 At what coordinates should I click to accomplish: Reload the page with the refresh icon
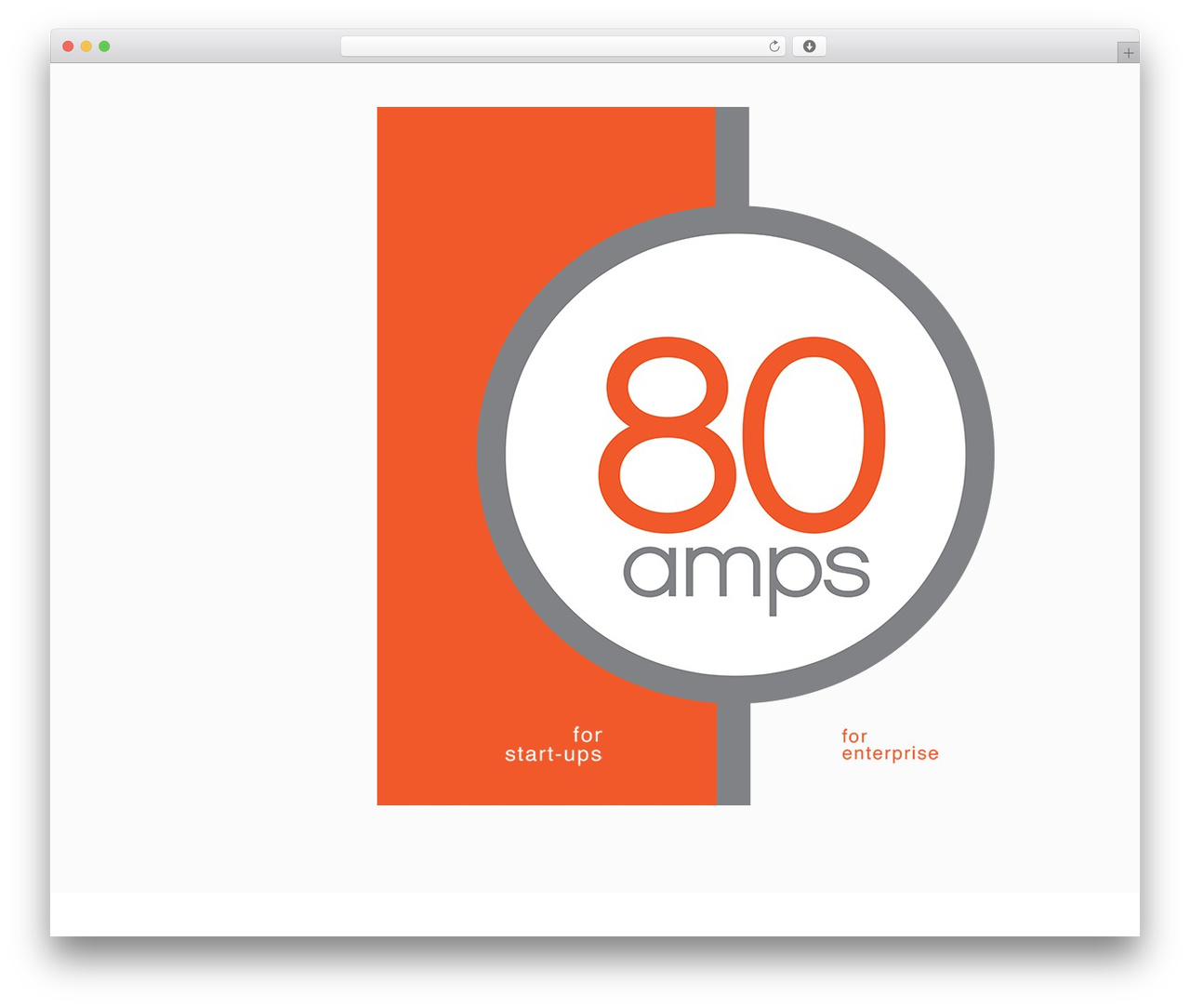(773, 46)
